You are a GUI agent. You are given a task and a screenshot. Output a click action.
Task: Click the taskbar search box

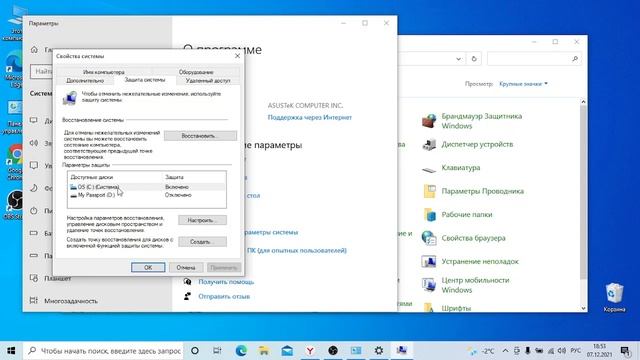pyautogui.click(x=104, y=351)
